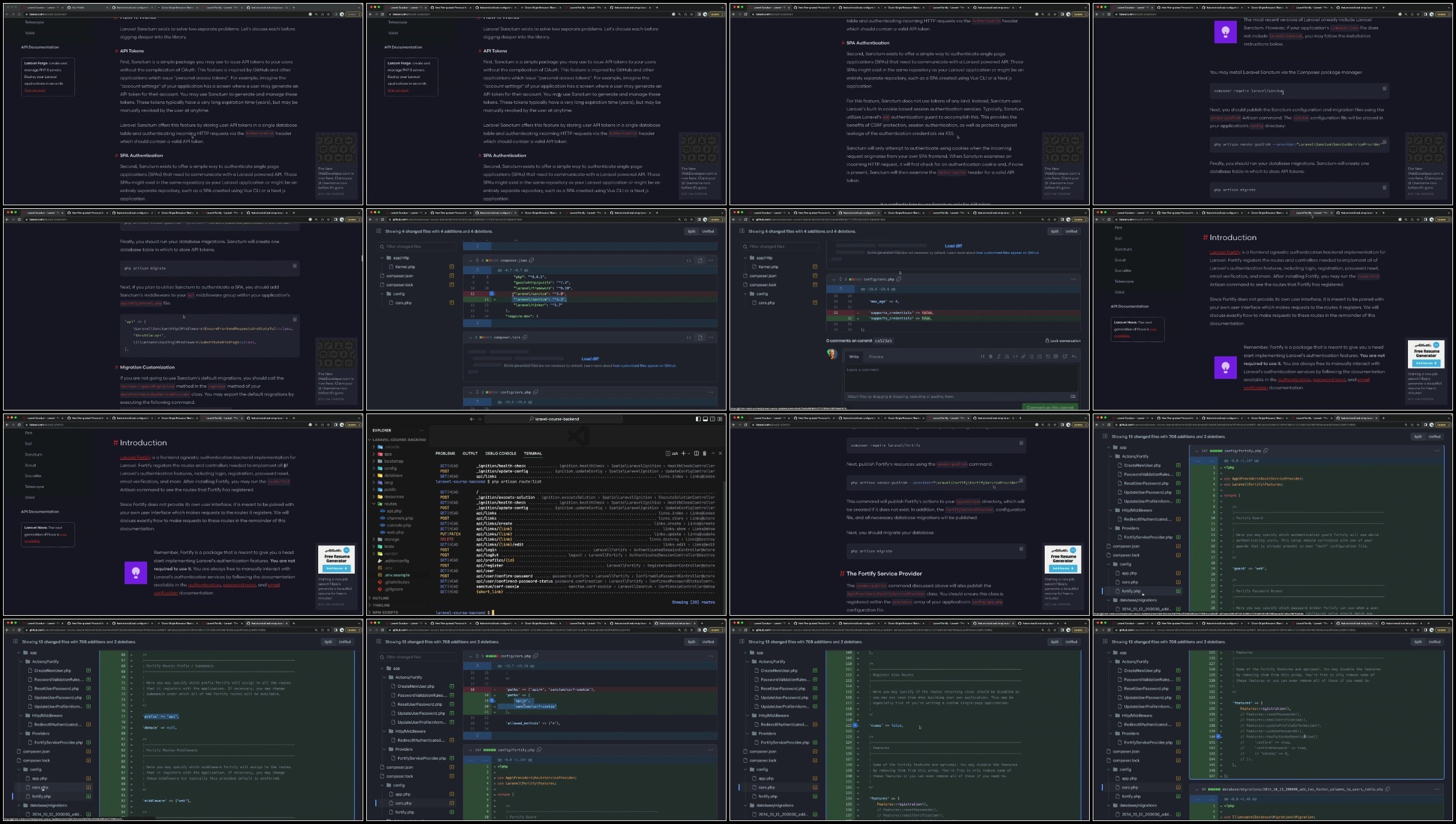Add a new terminal with plus icon
Image resolution: width=1456 pixels, height=824 pixels.
click(683, 453)
